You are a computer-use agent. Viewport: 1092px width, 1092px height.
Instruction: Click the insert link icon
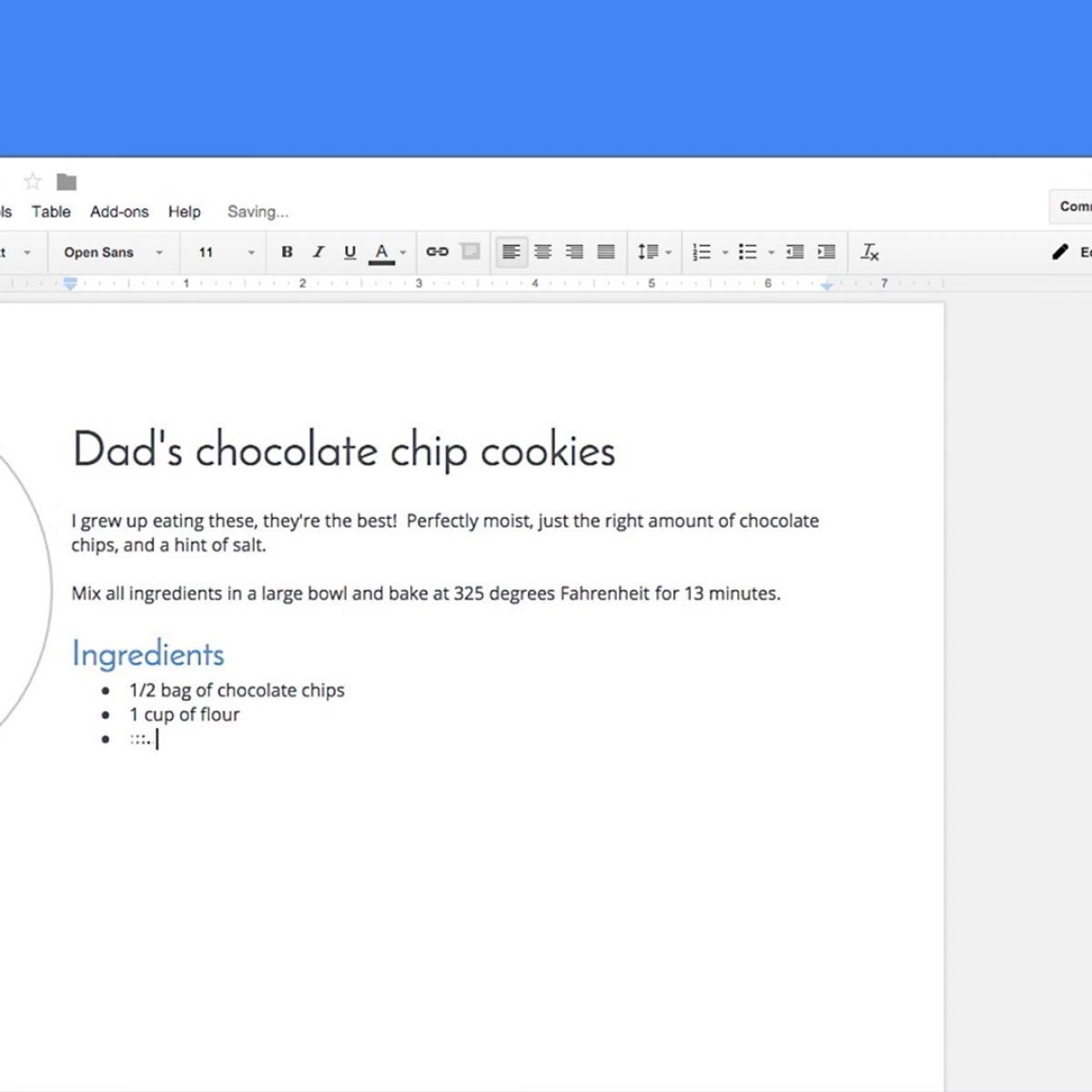click(438, 252)
